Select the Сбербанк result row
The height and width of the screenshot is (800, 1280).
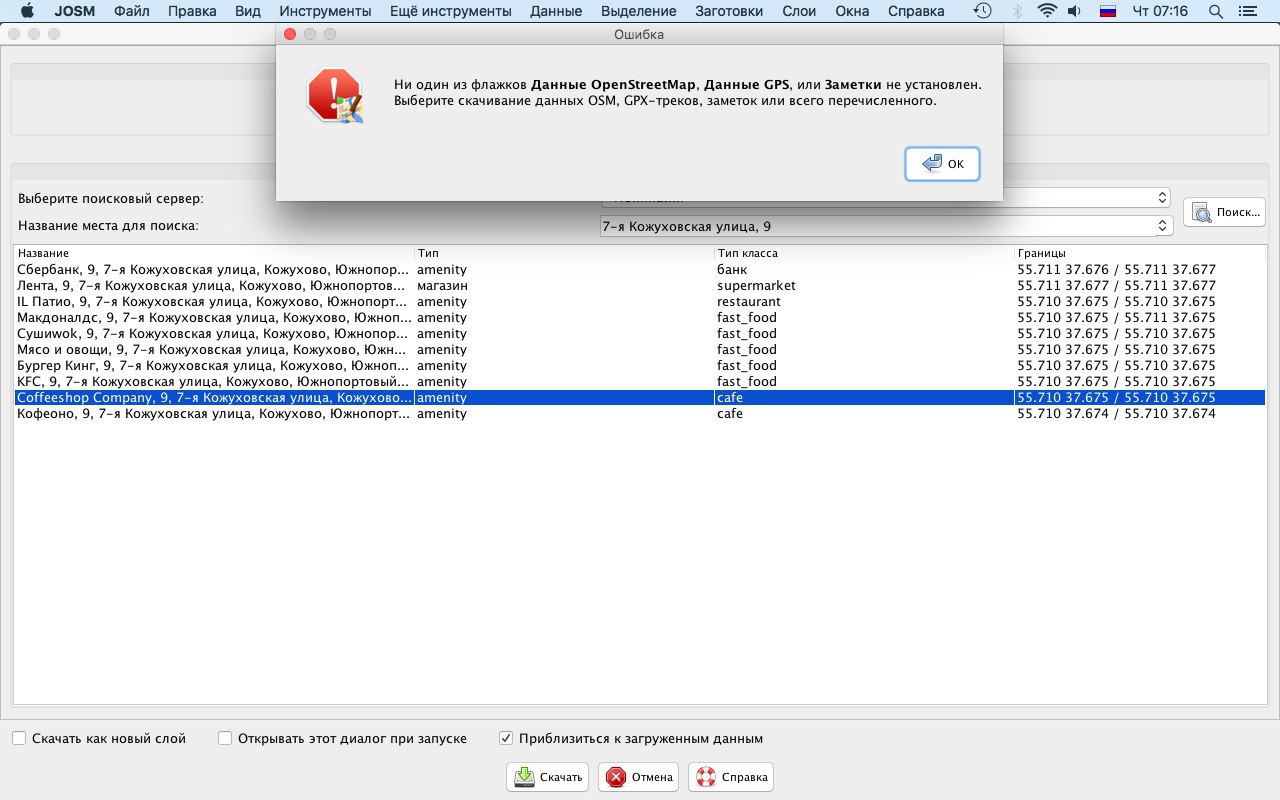640,270
